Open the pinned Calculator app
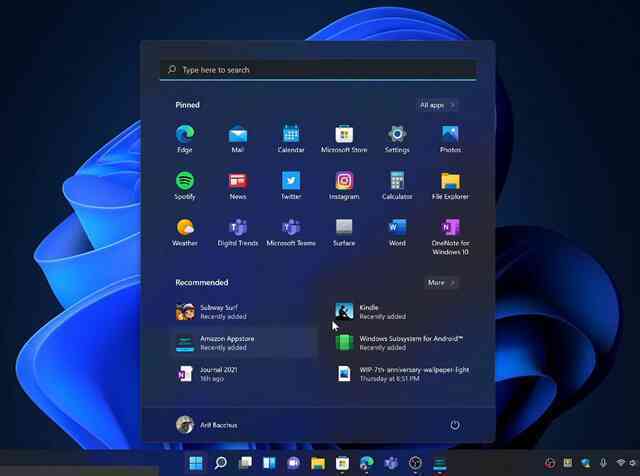 (x=397, y=186)
